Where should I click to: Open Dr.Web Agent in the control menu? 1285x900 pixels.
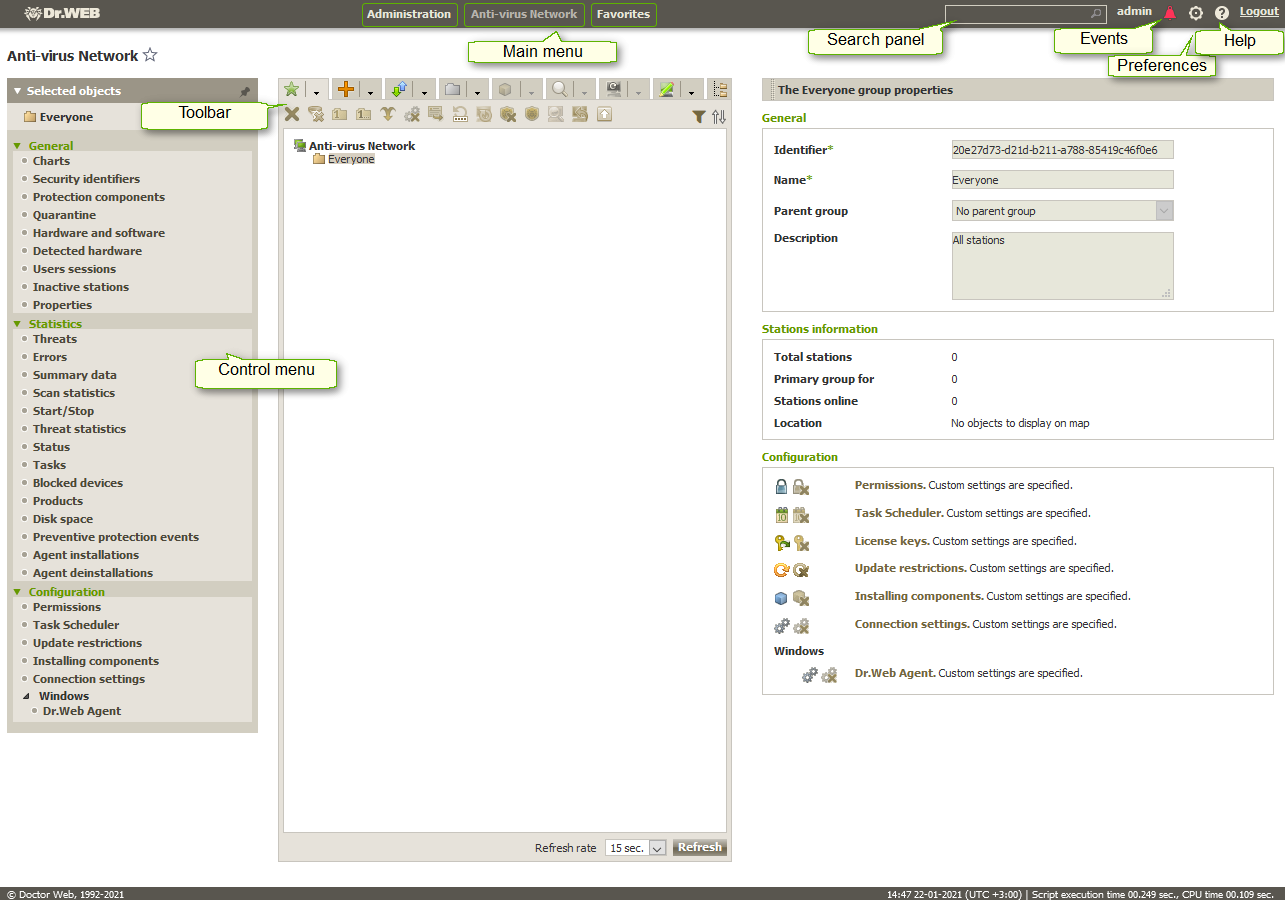82,711
